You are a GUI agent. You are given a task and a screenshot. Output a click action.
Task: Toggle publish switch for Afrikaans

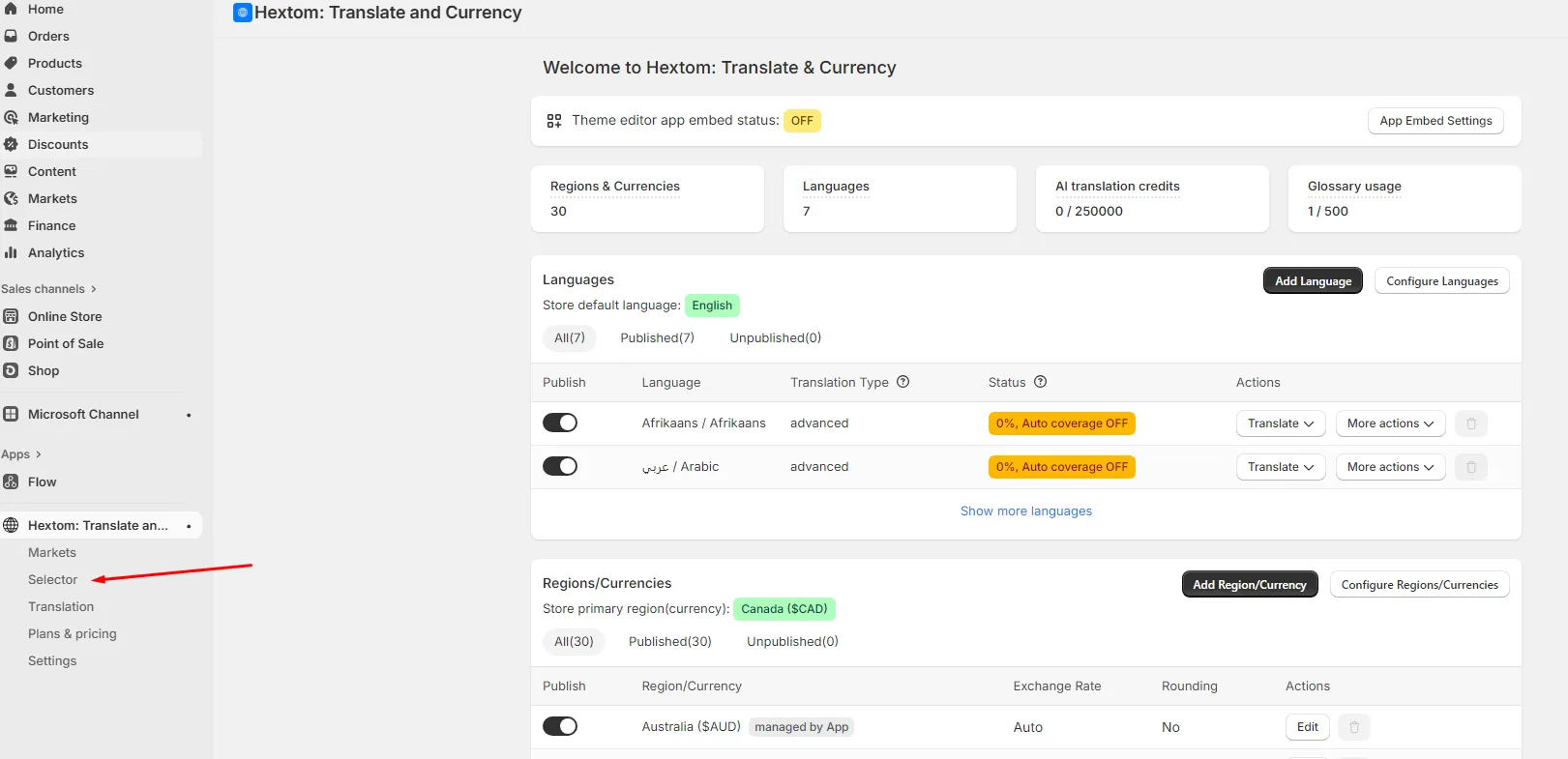pos(560,423)
